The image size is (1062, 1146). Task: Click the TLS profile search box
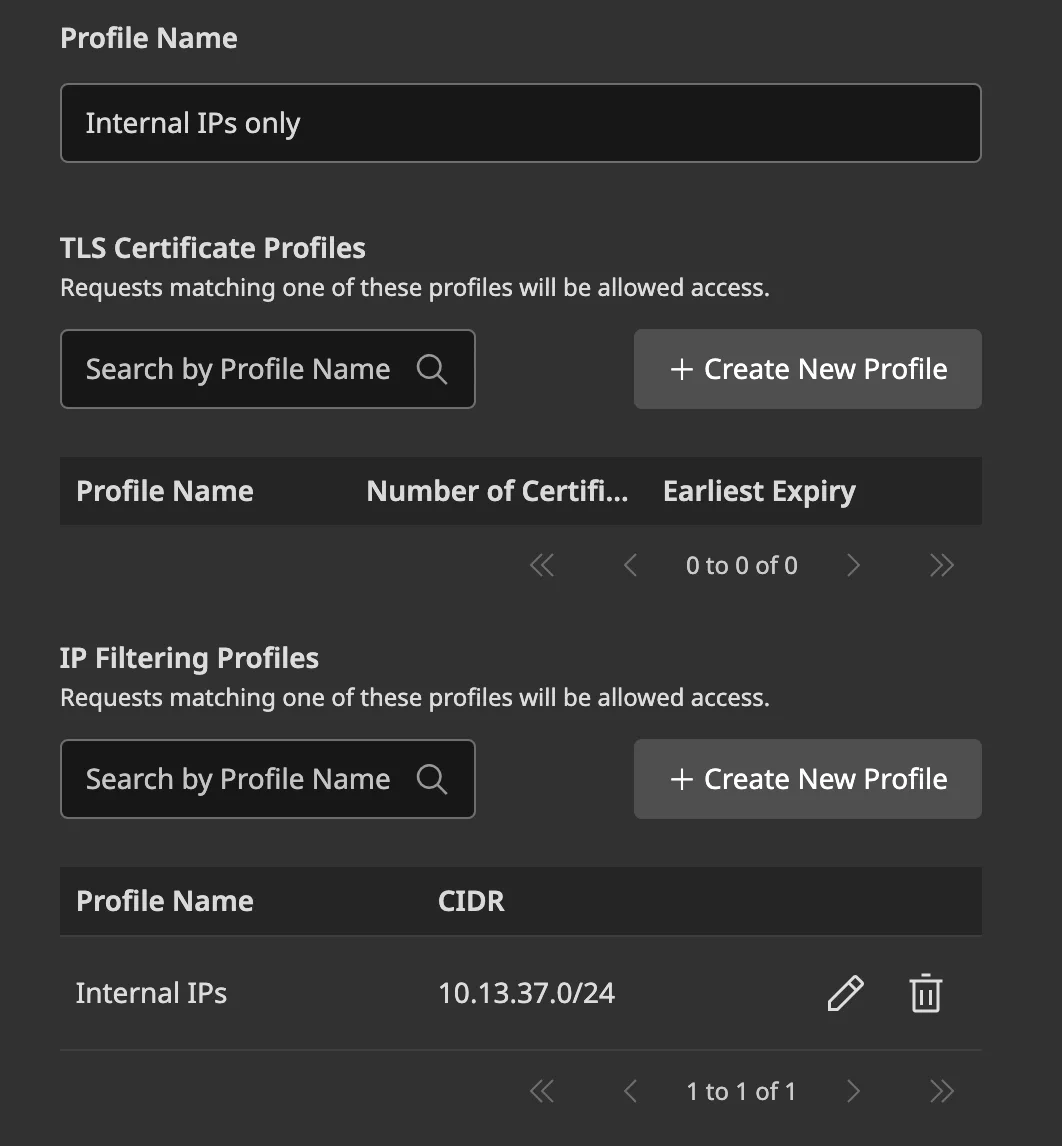(238, 369)
